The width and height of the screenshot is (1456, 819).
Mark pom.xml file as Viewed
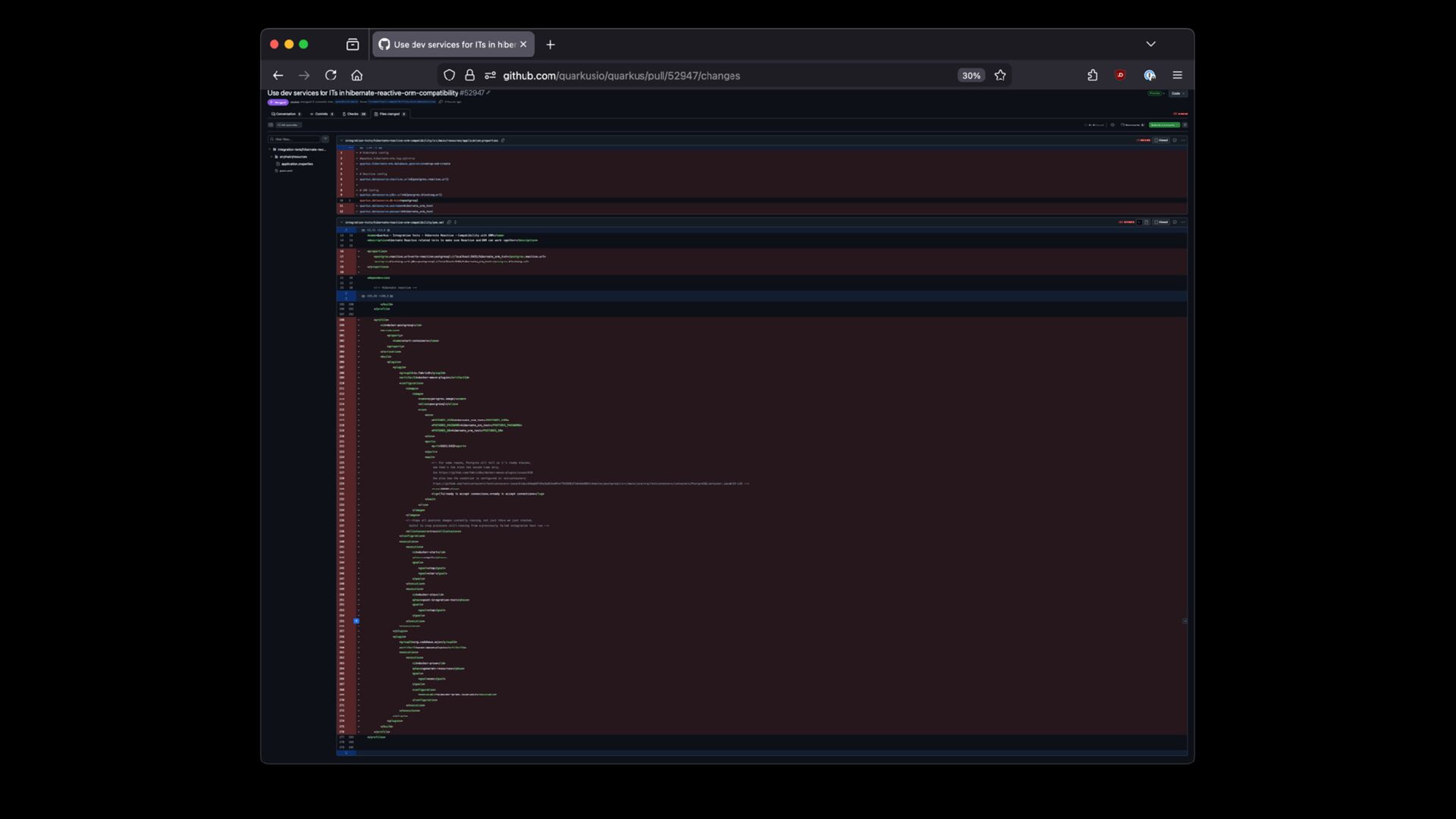click(x=1161, y=222)
